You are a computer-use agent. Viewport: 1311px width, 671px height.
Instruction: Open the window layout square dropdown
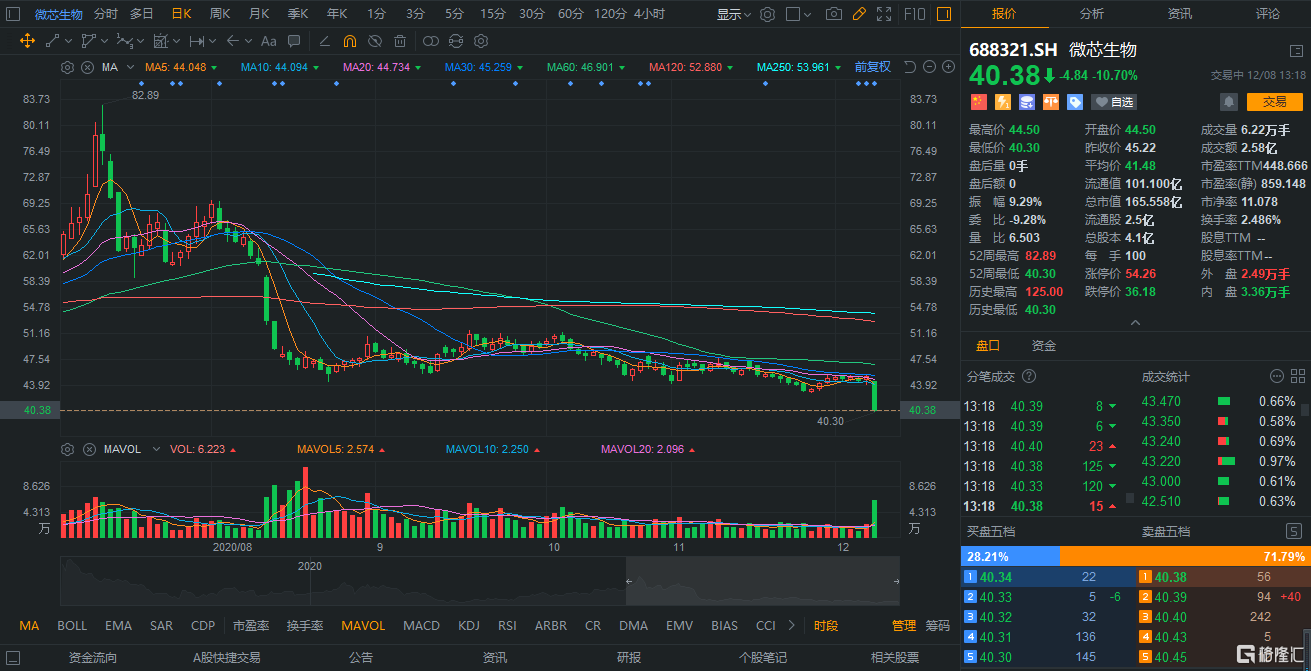click(x=798, y=14)
